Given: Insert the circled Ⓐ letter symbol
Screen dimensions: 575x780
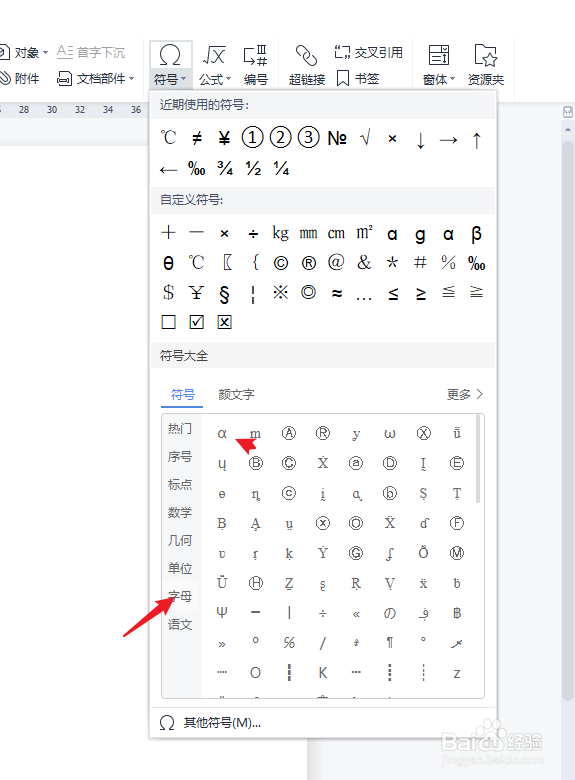Looking at the screenshot, I should point(288,433).
